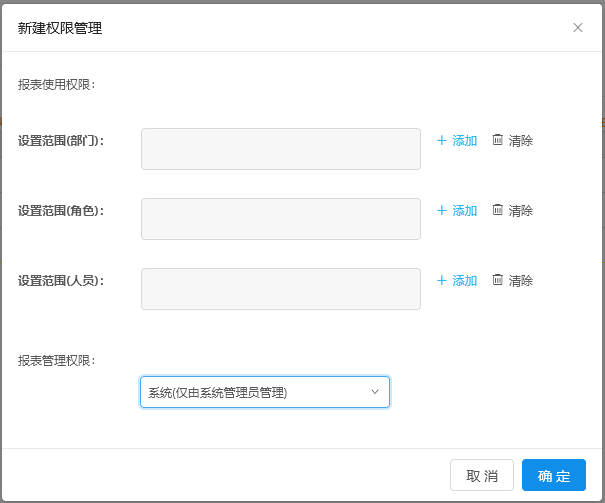Click the 设置范围(部门) input box
The image size is (605, 503).
pos(281,149)
